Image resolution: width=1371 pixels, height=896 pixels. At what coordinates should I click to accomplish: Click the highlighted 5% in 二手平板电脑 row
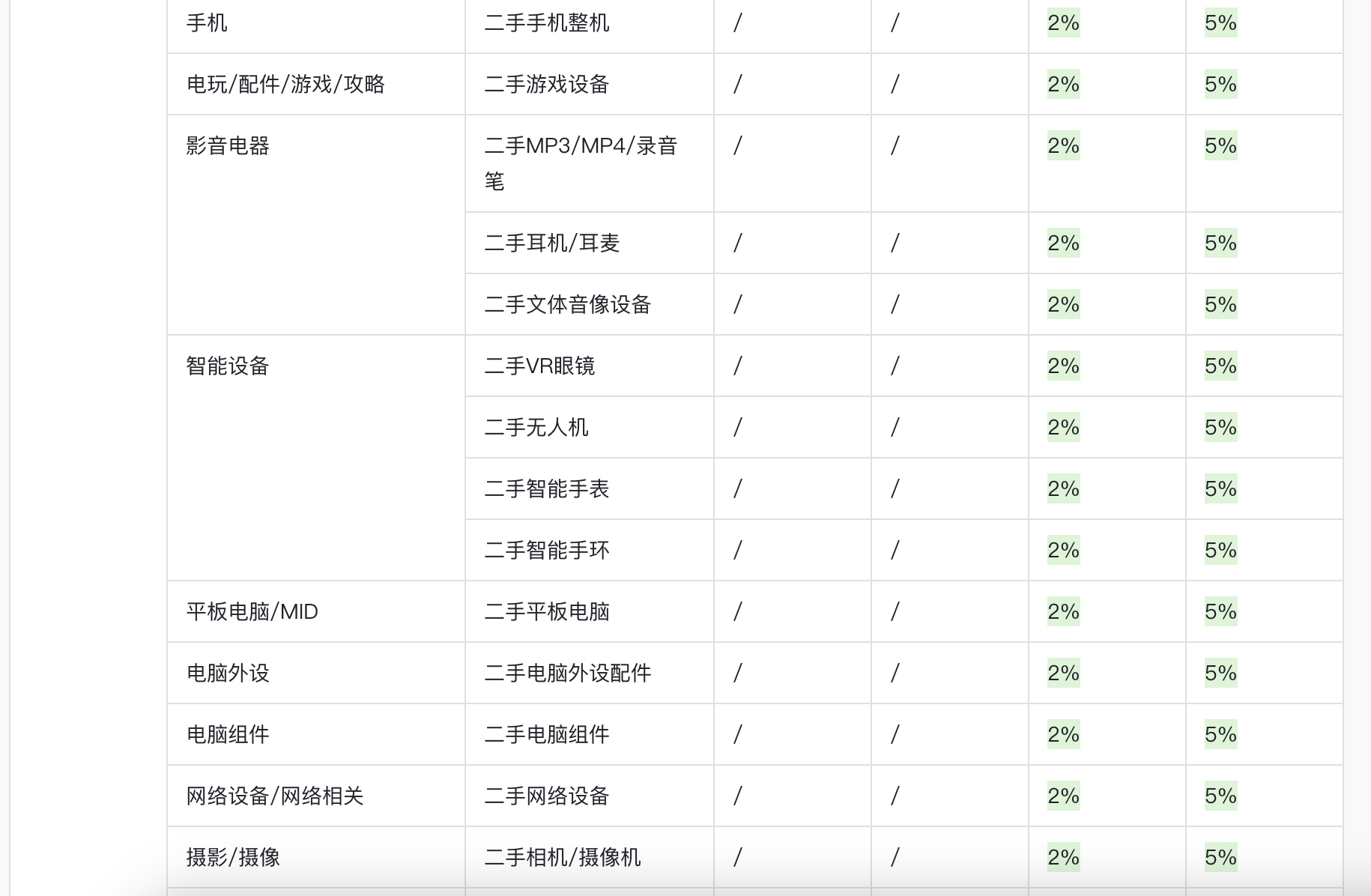click(1220, 611)
